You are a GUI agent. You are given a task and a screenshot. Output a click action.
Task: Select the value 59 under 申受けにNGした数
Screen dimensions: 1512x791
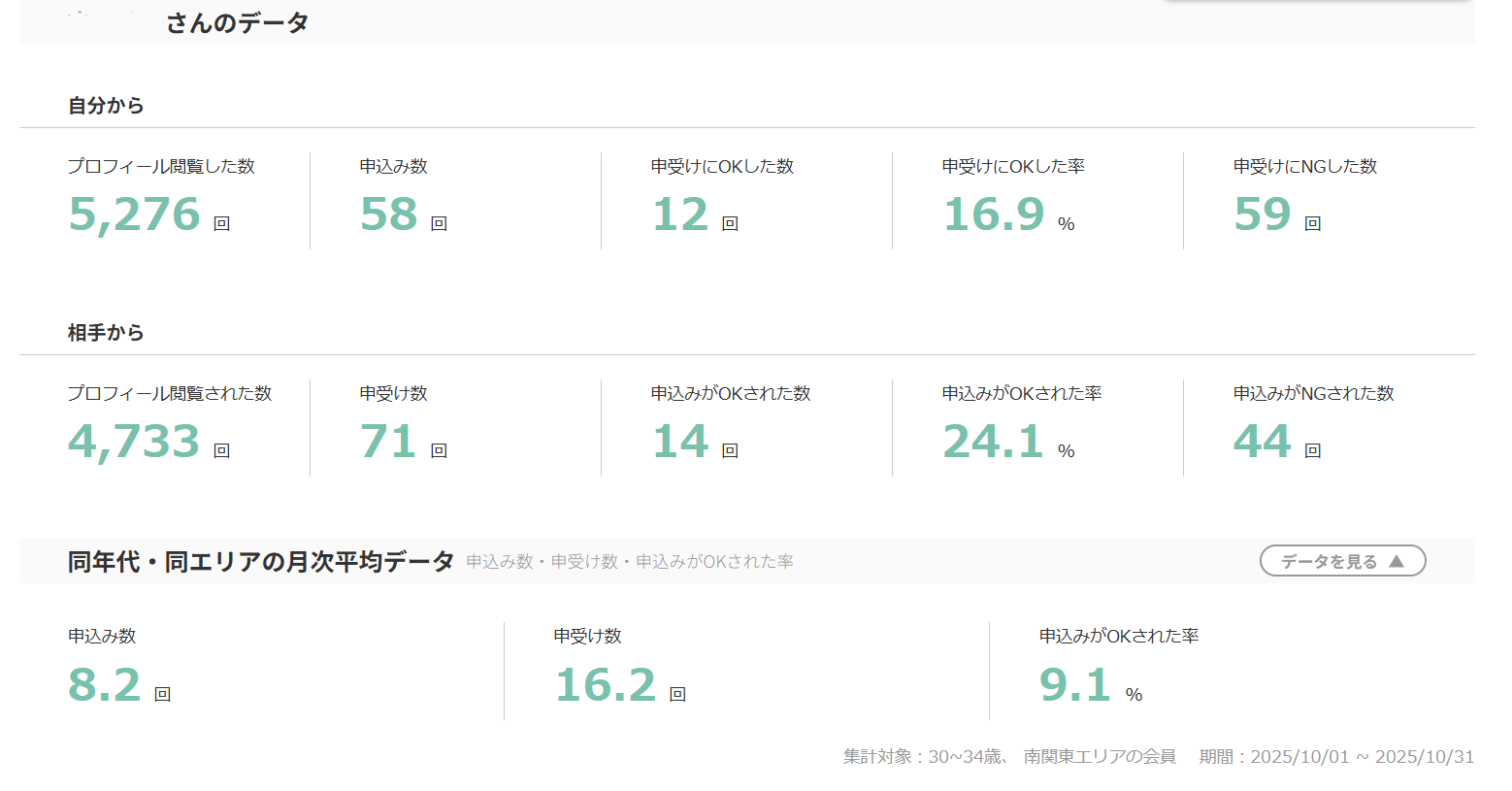(1263, 214)
